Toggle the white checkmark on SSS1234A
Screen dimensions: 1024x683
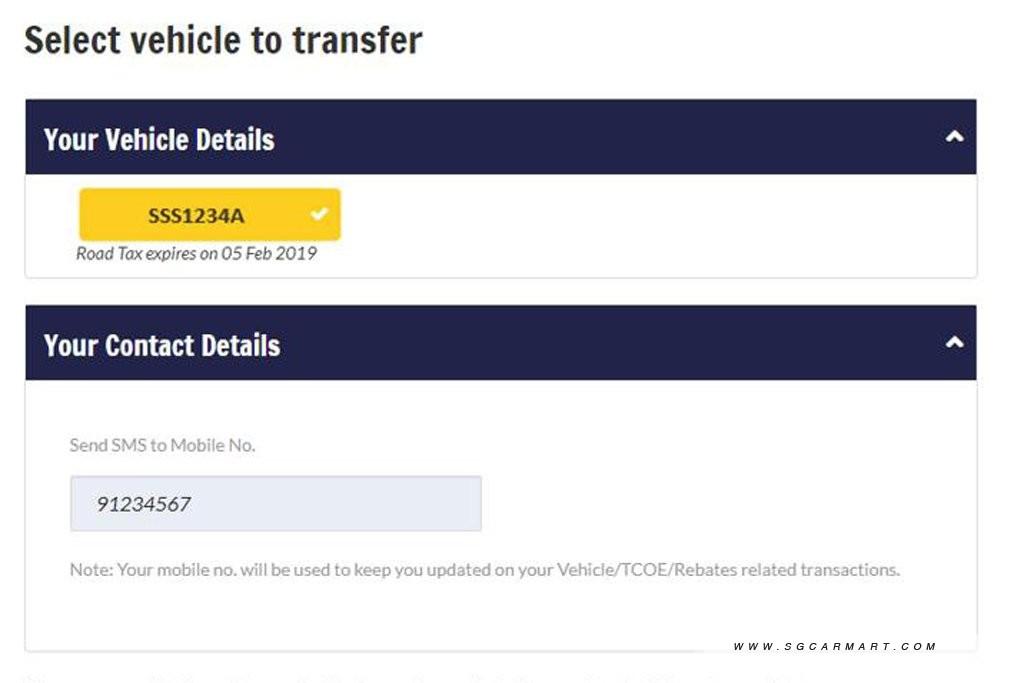click(319, 214)
